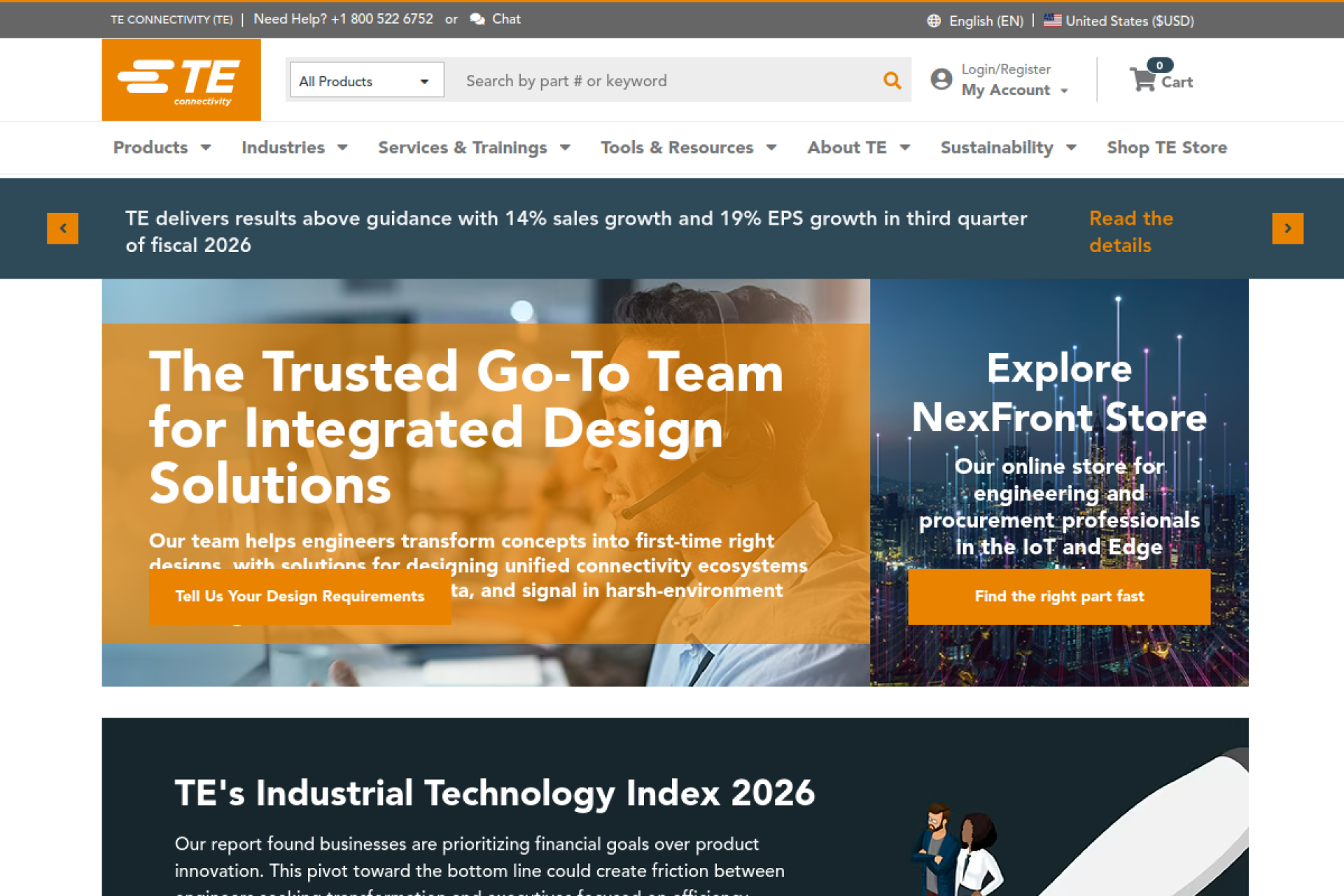The image size is (1344, 896).
Task: Click the globe language icon
Action: tap(934, 21)
